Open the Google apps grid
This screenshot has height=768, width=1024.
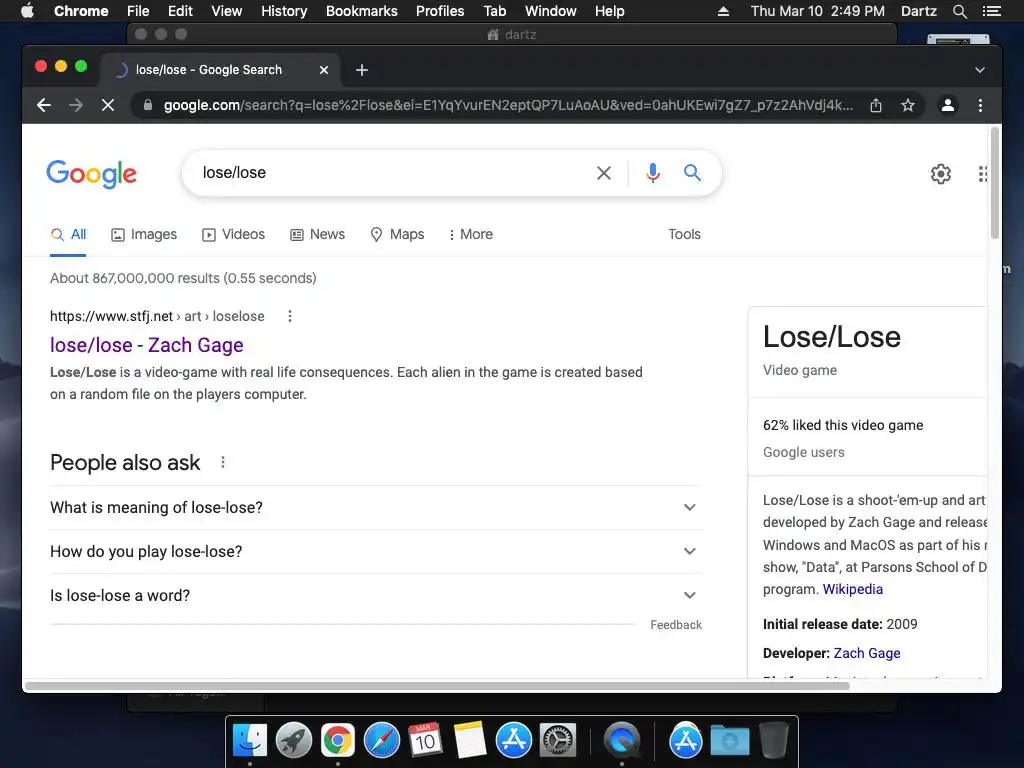[983, 174]
